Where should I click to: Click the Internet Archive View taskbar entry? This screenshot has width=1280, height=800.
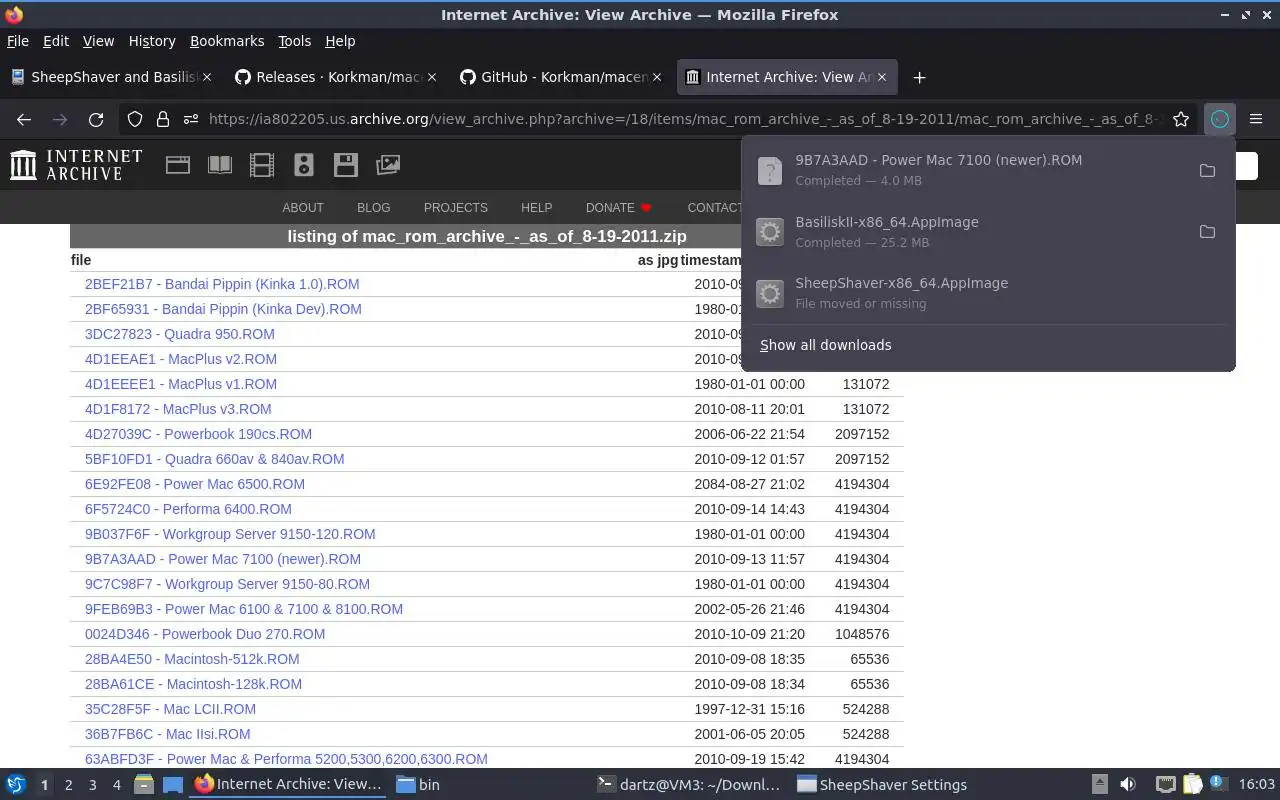pos(289,785)
